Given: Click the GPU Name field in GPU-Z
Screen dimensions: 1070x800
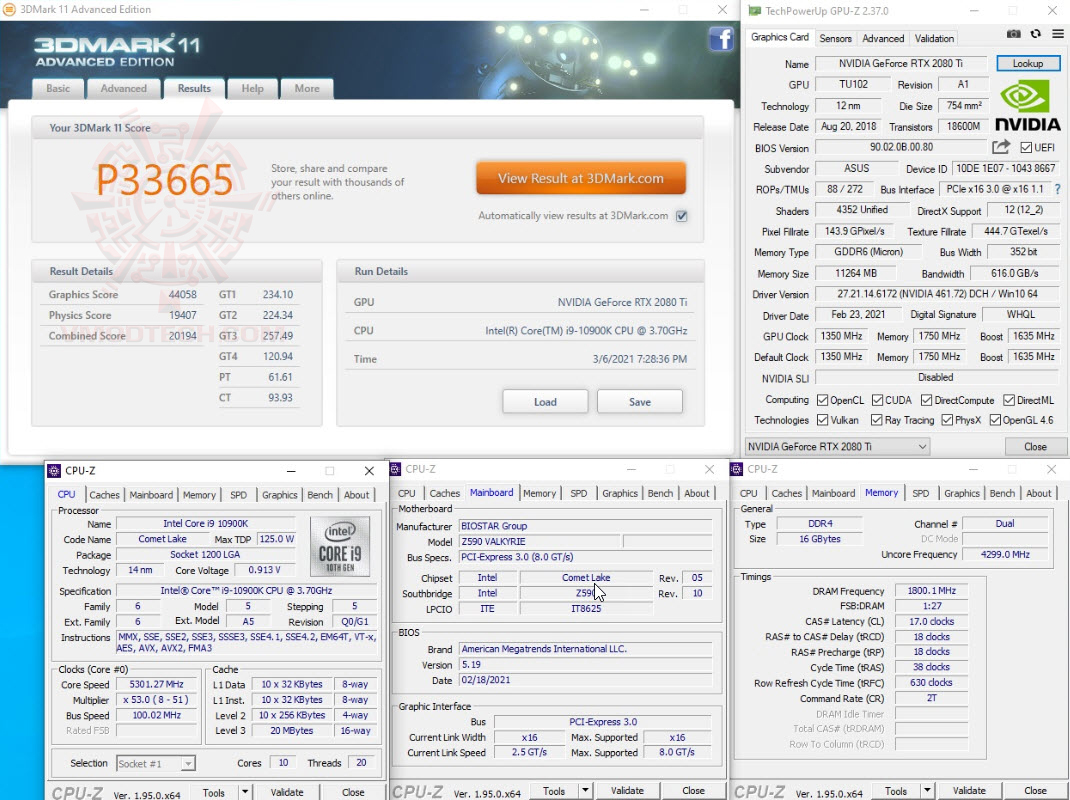Looking at the screenshot, I should 901,63.
